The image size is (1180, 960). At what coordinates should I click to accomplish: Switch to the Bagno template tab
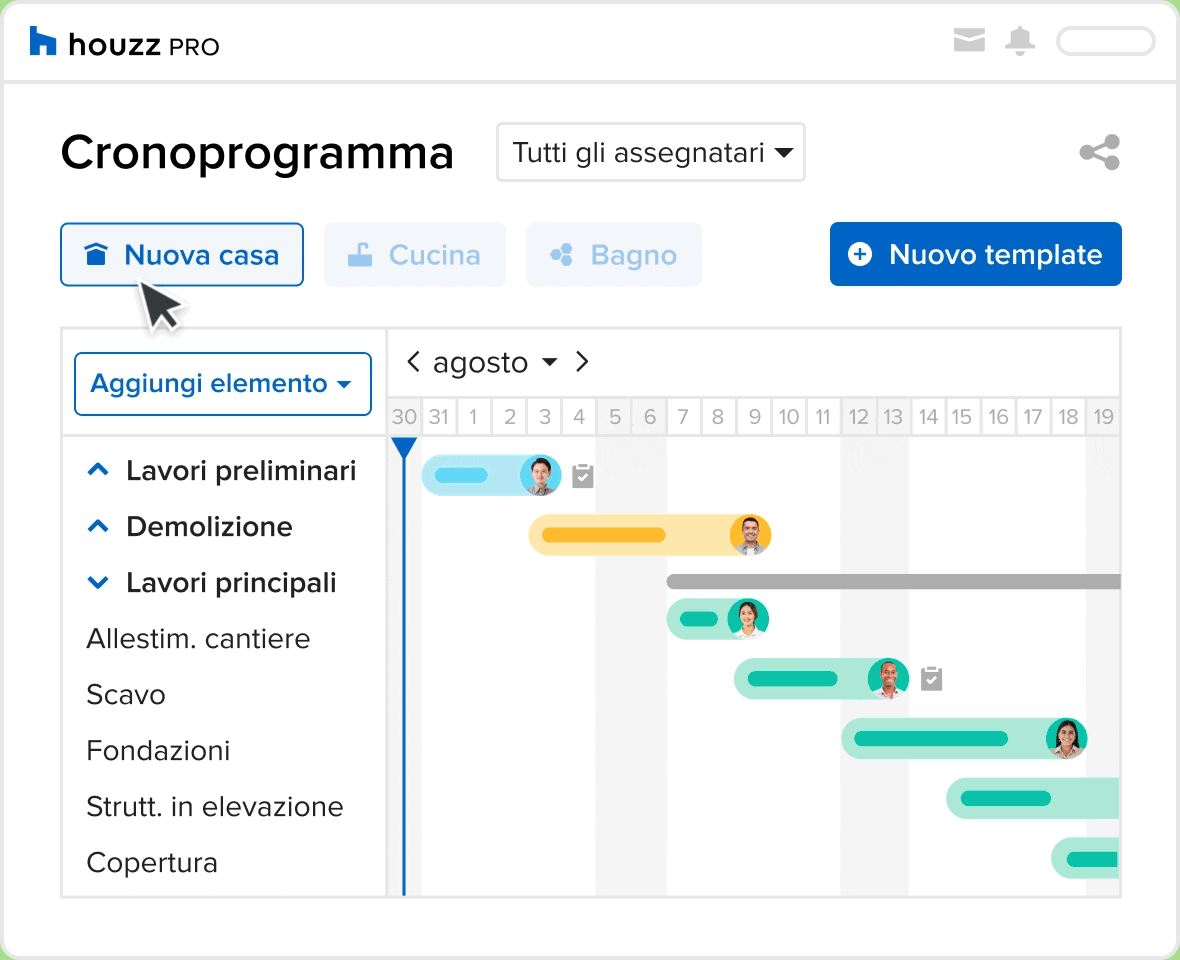coord(613,255)
